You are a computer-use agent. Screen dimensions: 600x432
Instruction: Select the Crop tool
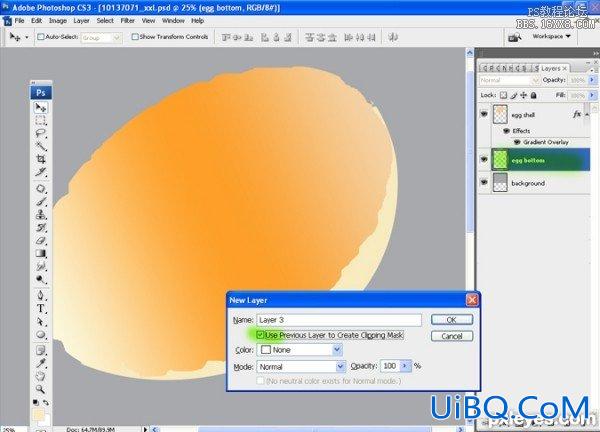[41, 159]
